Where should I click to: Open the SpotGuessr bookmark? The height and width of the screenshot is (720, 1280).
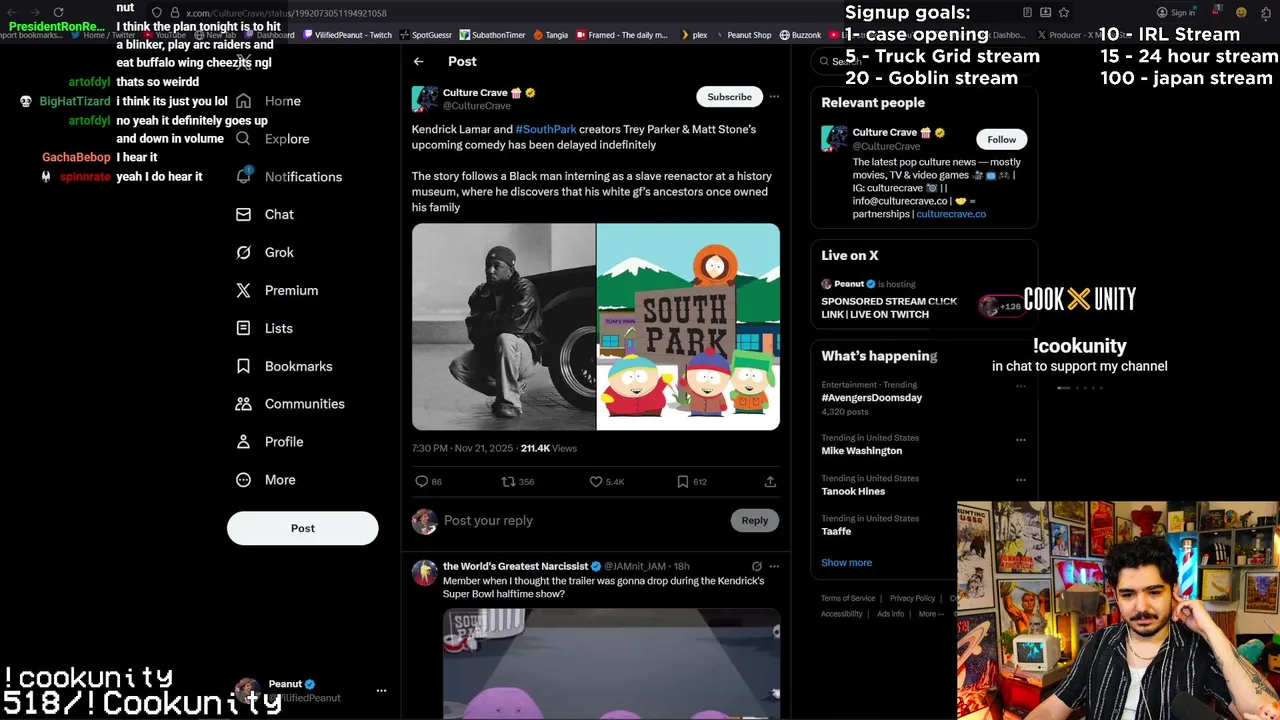coord(426,35)
